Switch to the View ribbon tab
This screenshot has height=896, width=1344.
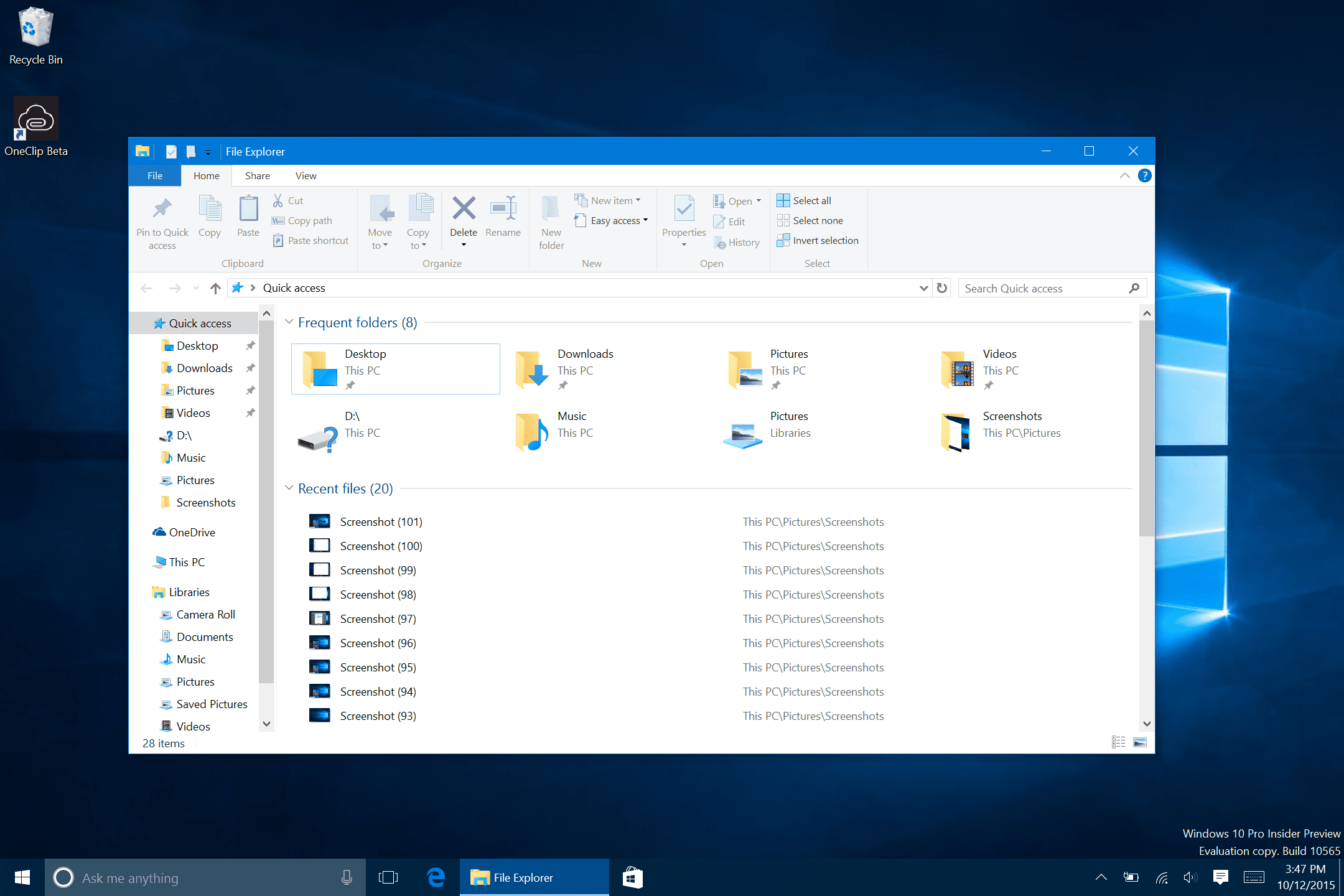point(306,175)
